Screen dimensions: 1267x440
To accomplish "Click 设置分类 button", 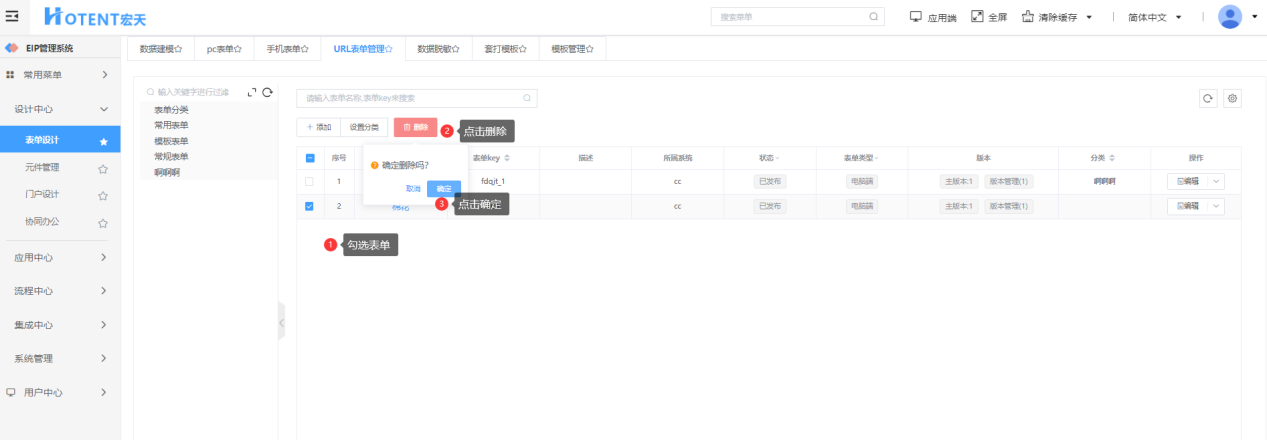I will point(364,127).
